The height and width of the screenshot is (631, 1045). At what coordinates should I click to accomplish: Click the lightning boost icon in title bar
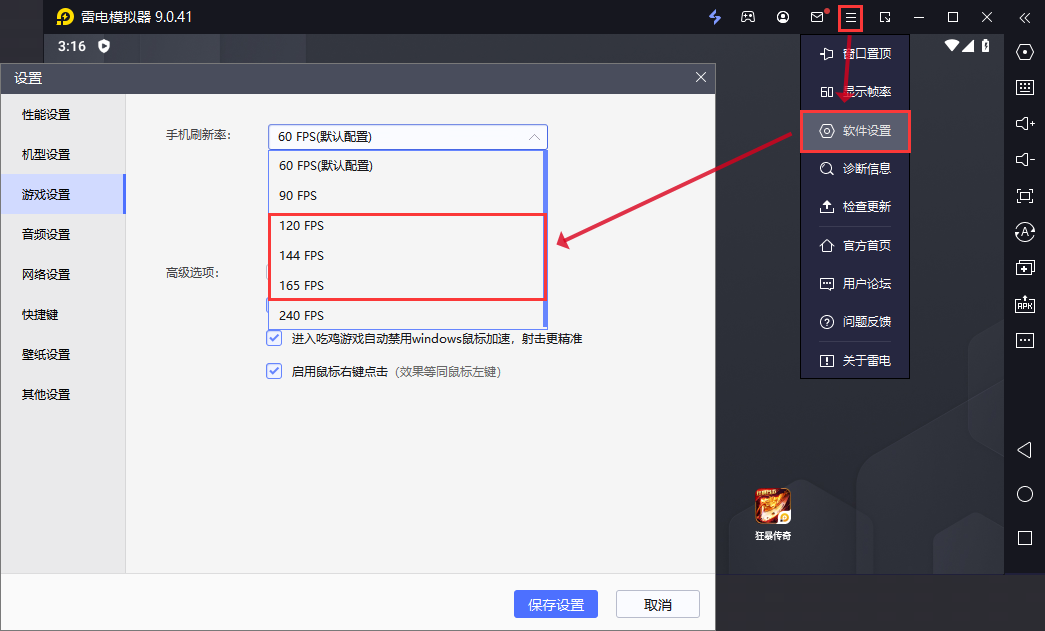[714, 17]
